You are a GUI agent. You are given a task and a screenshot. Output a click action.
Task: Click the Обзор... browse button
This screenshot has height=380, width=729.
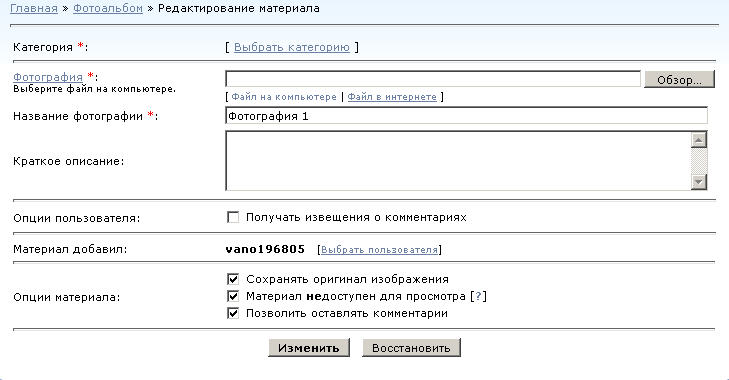point(679,80)
